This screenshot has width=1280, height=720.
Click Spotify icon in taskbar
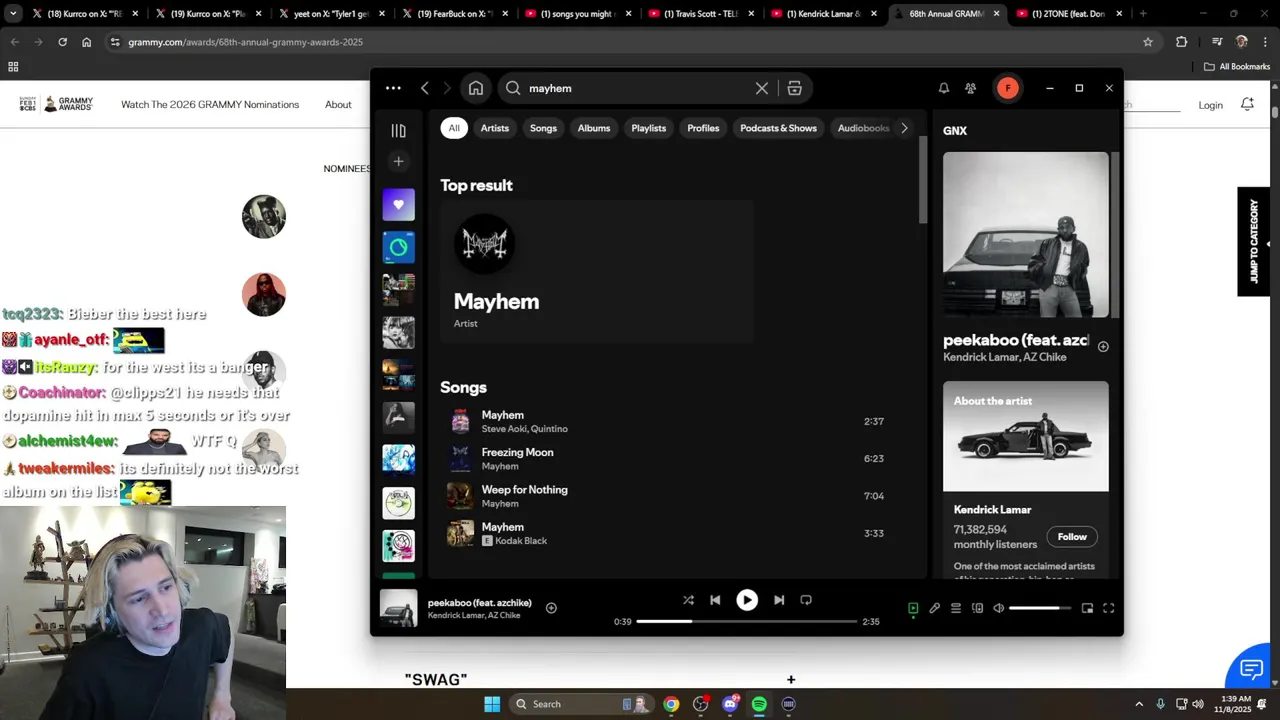coord(759,704)
